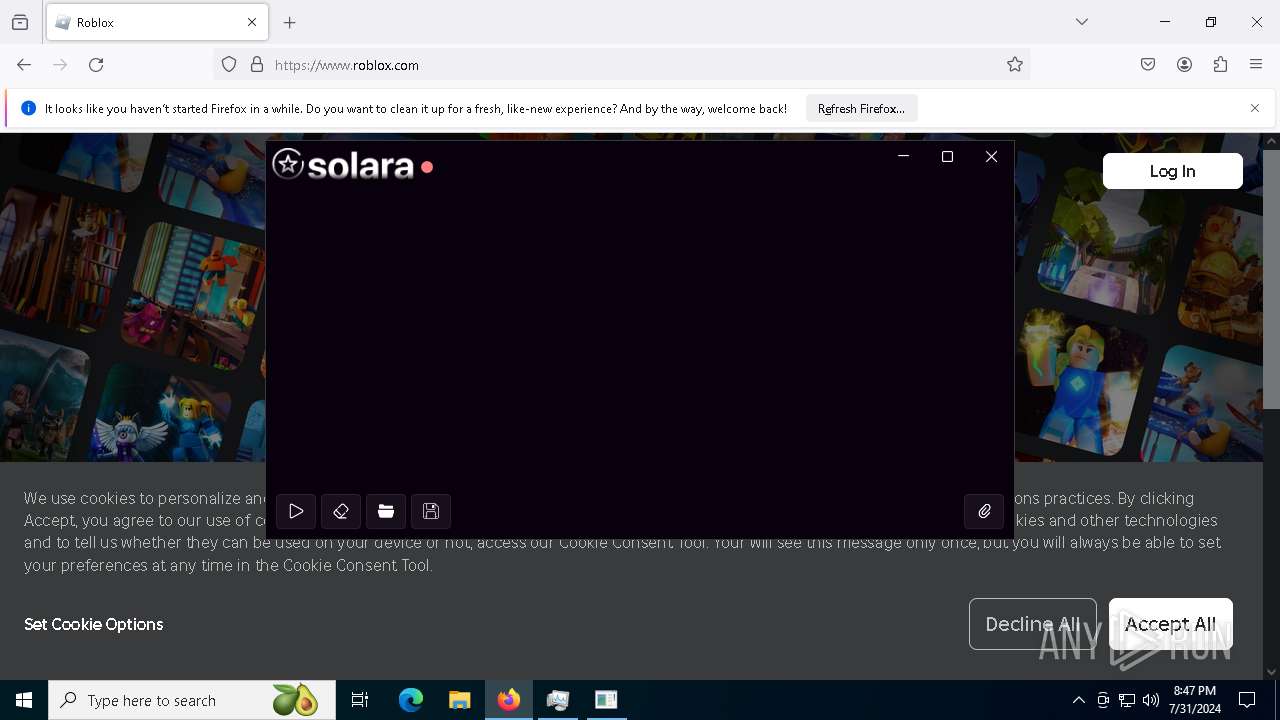Open the Windows Start menu

pyautogui.click(x=24, y=700)
